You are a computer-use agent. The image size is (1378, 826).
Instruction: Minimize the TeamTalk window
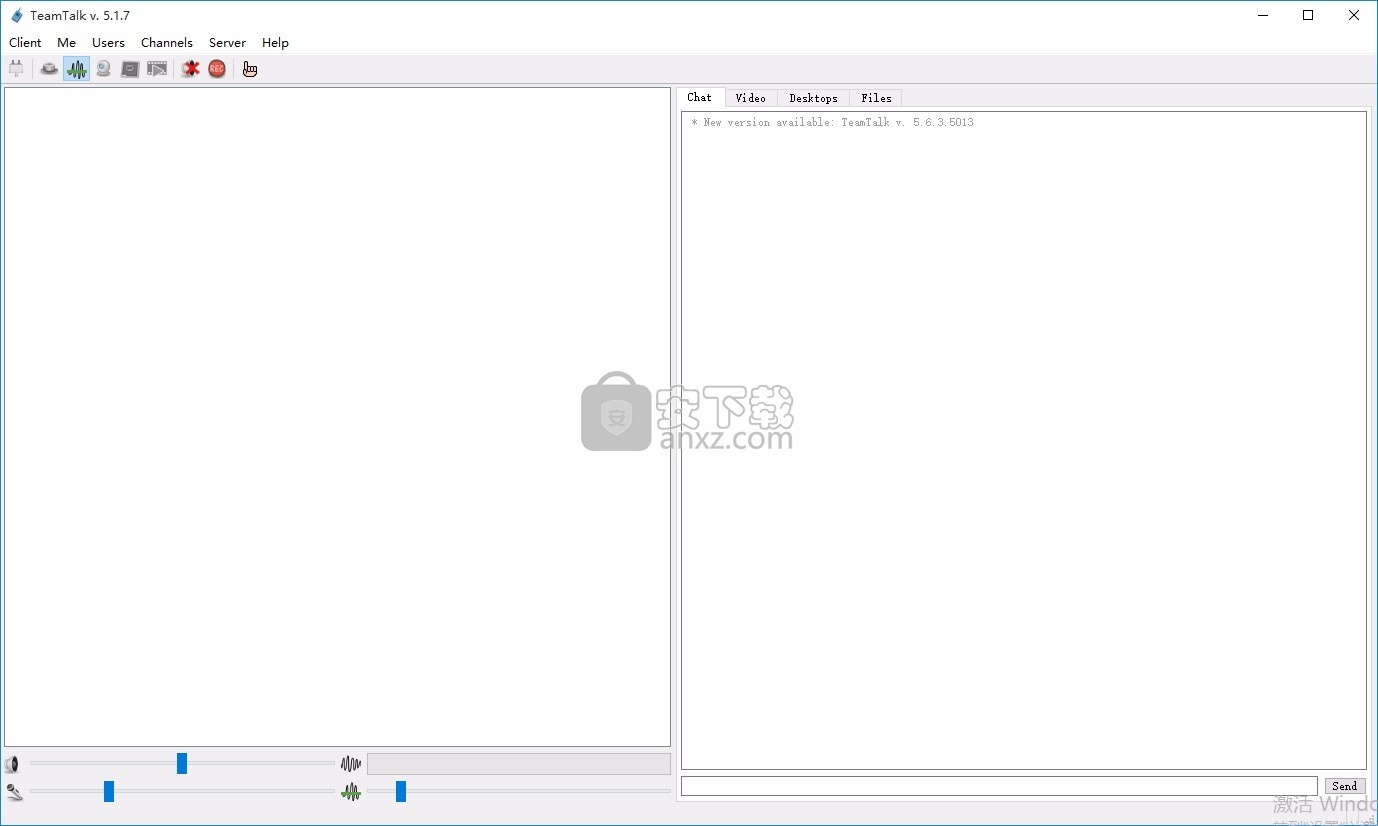click(x=1262, y=15)
